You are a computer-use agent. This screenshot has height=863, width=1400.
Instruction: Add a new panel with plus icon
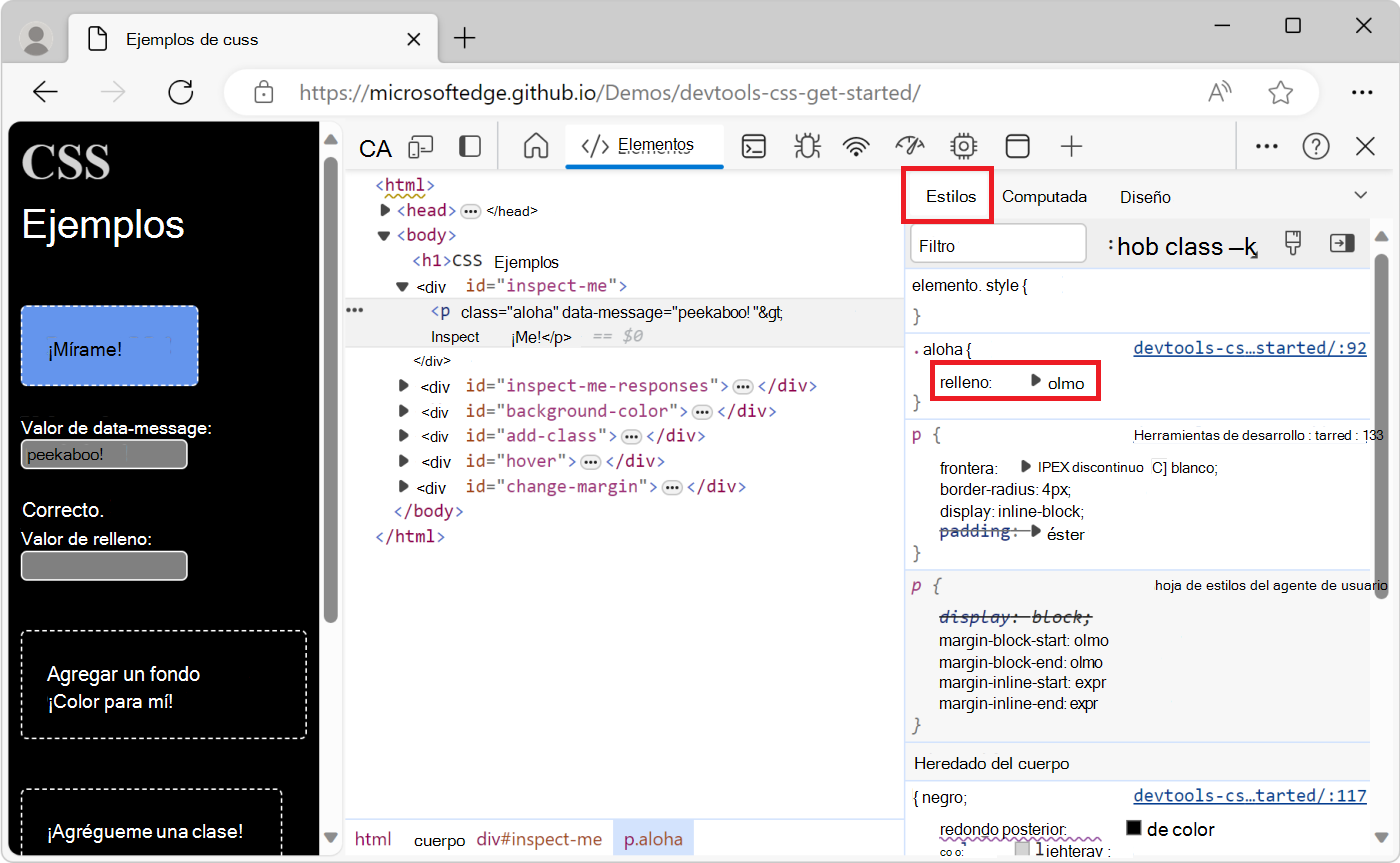coord(1071,146)
